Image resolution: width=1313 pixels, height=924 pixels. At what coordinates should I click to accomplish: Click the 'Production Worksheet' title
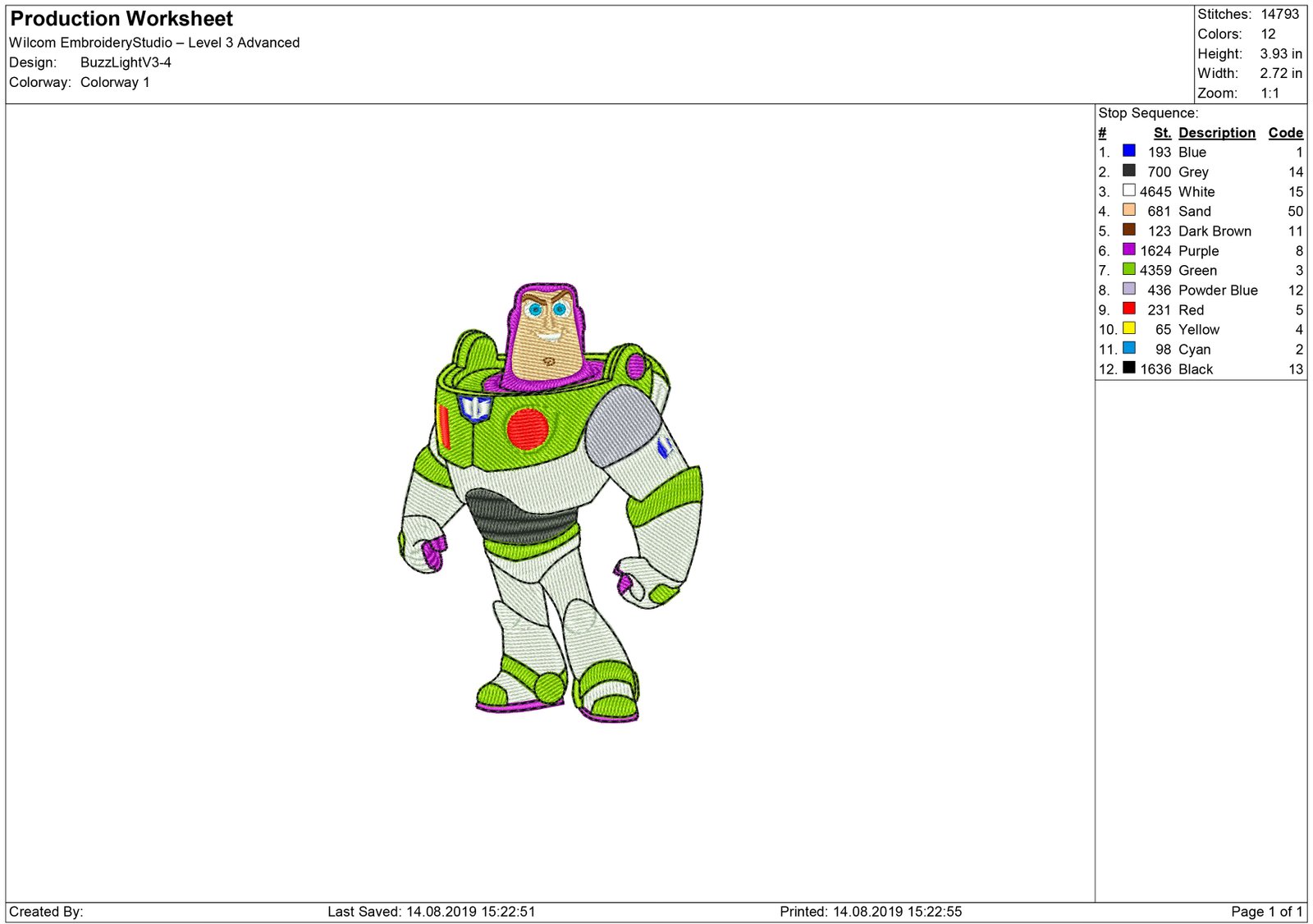(121, 19)
